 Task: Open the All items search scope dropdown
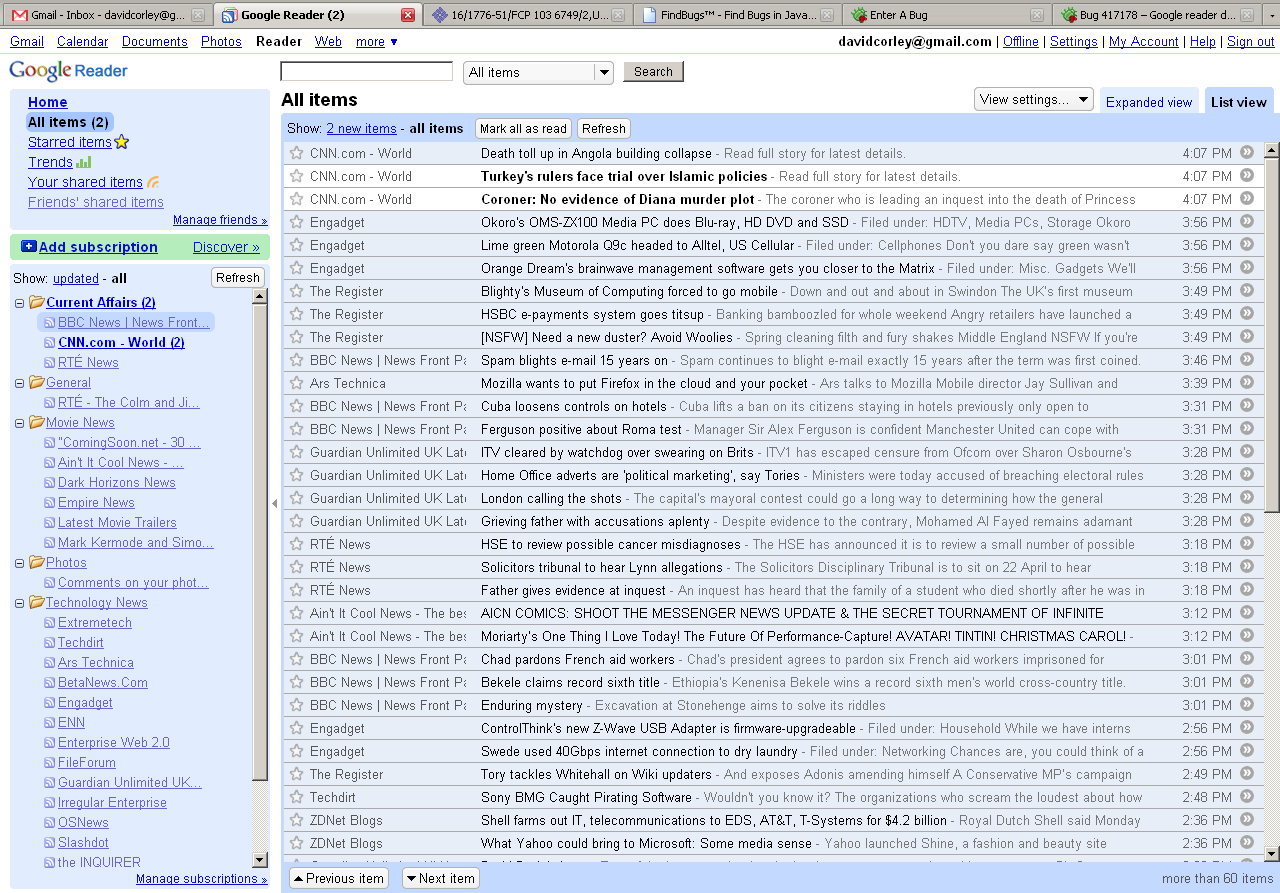[603, 72]
